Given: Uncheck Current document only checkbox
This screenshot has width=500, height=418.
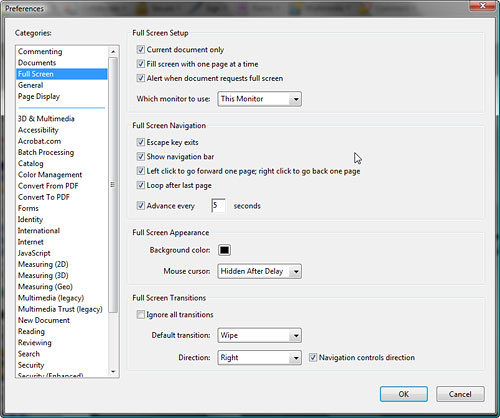Looking at the screenshot, I should click(141, 50).
